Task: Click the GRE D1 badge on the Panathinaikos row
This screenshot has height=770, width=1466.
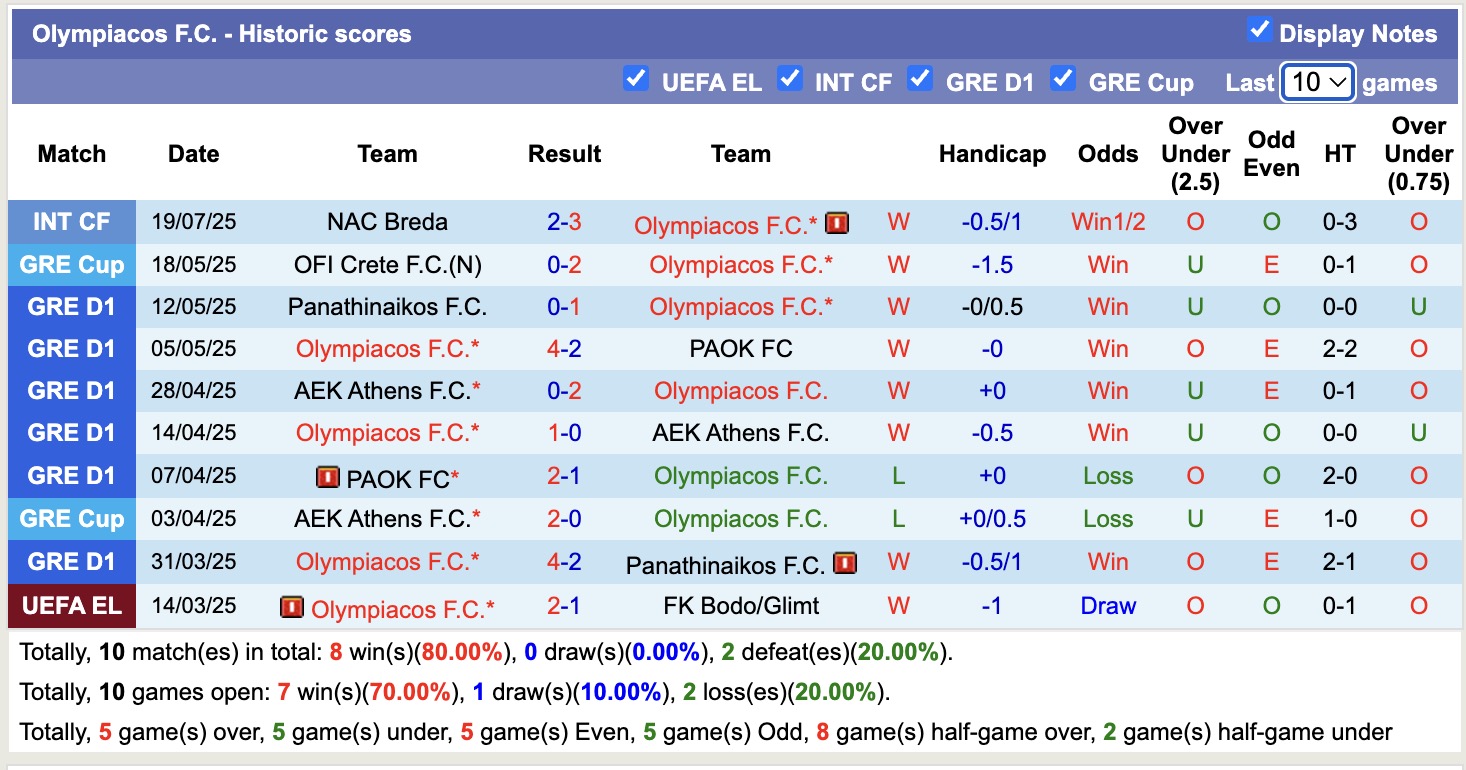Action: (71, 307)
